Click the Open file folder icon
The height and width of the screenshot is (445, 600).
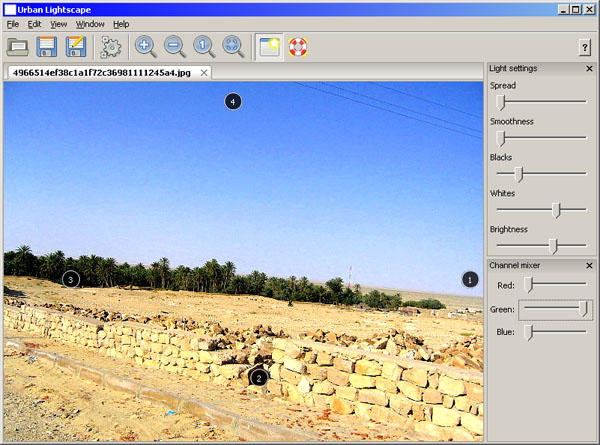[x=18, y=46]
